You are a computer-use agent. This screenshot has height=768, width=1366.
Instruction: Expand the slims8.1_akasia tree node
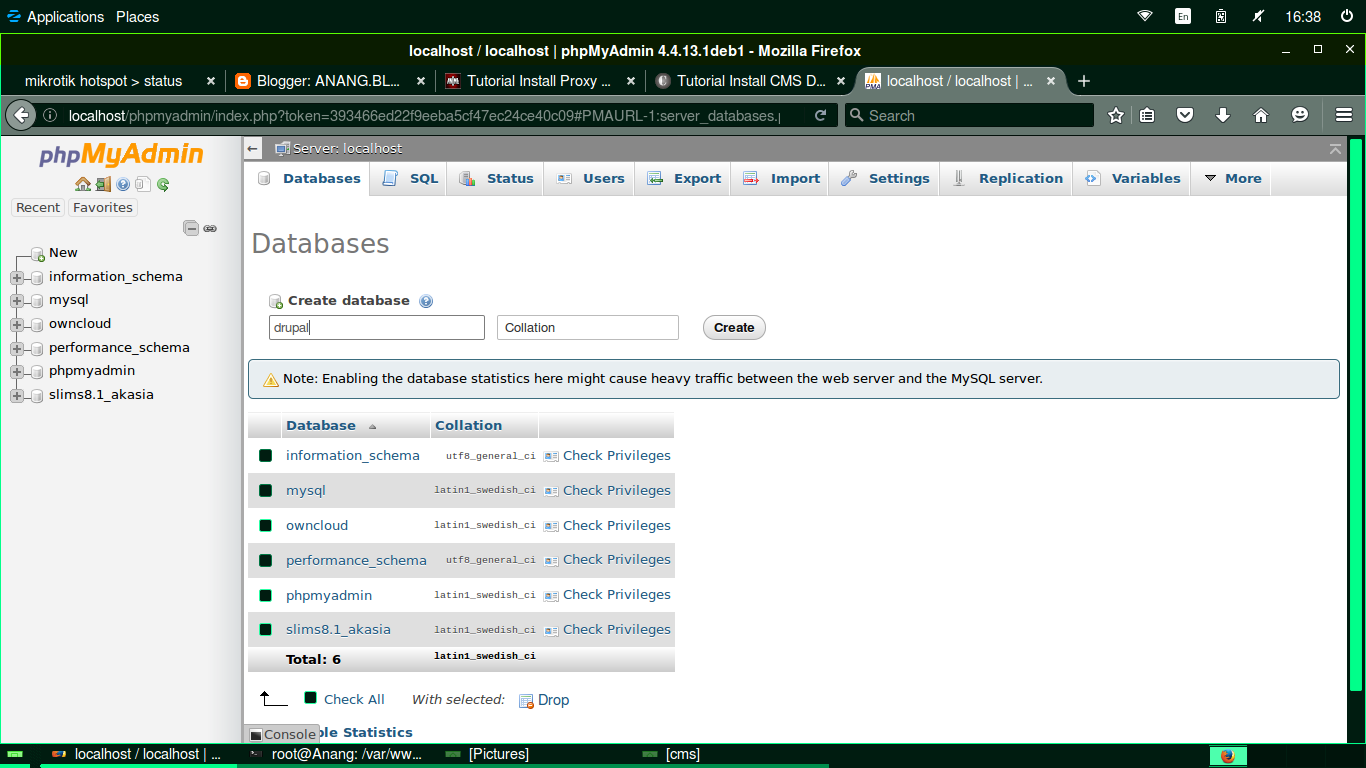pyautogui.click(x=16, y=394)
